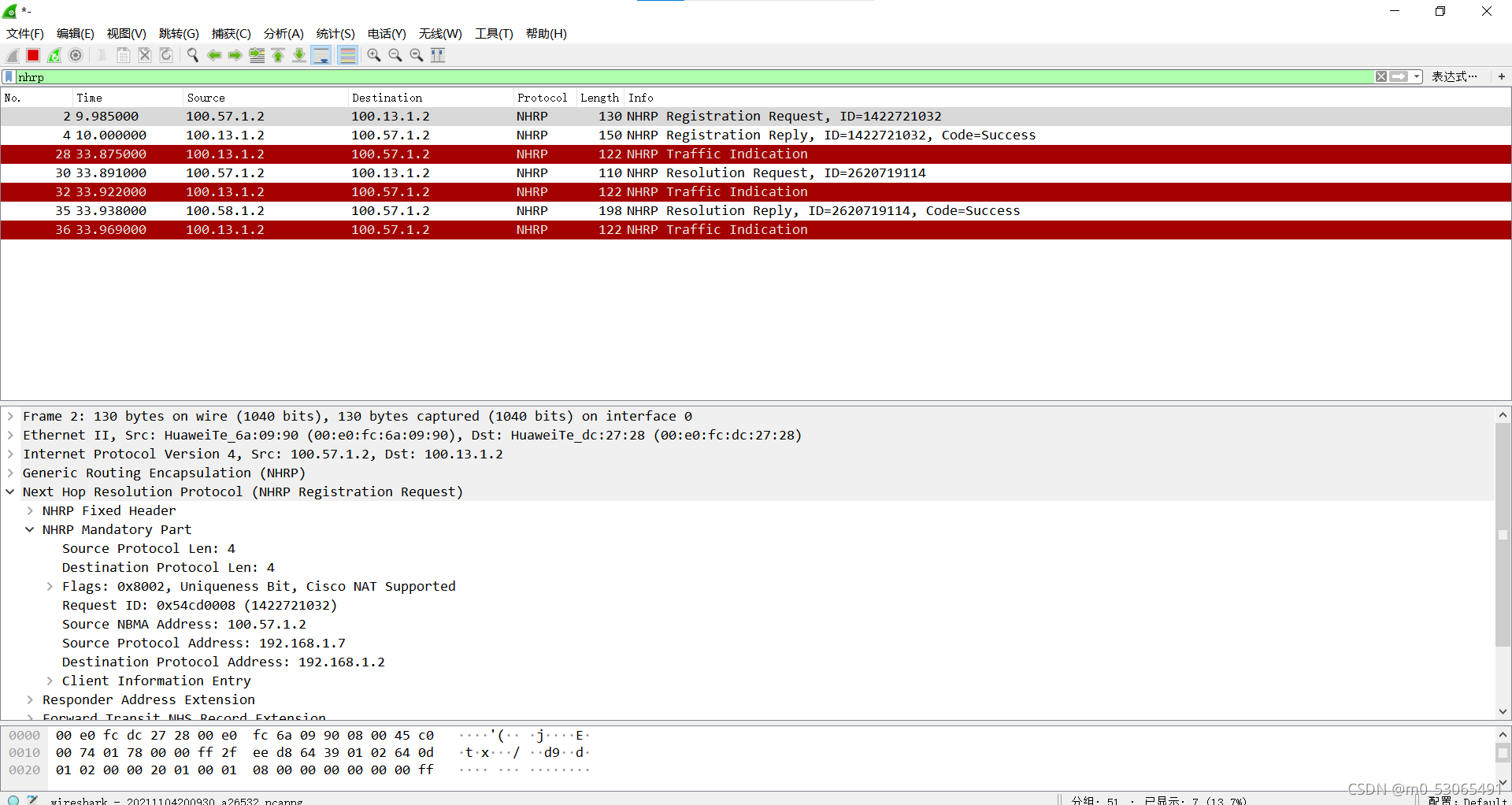Restart the current capture
The width and height of the screenshot is (1512, 805).
[54, 55]
